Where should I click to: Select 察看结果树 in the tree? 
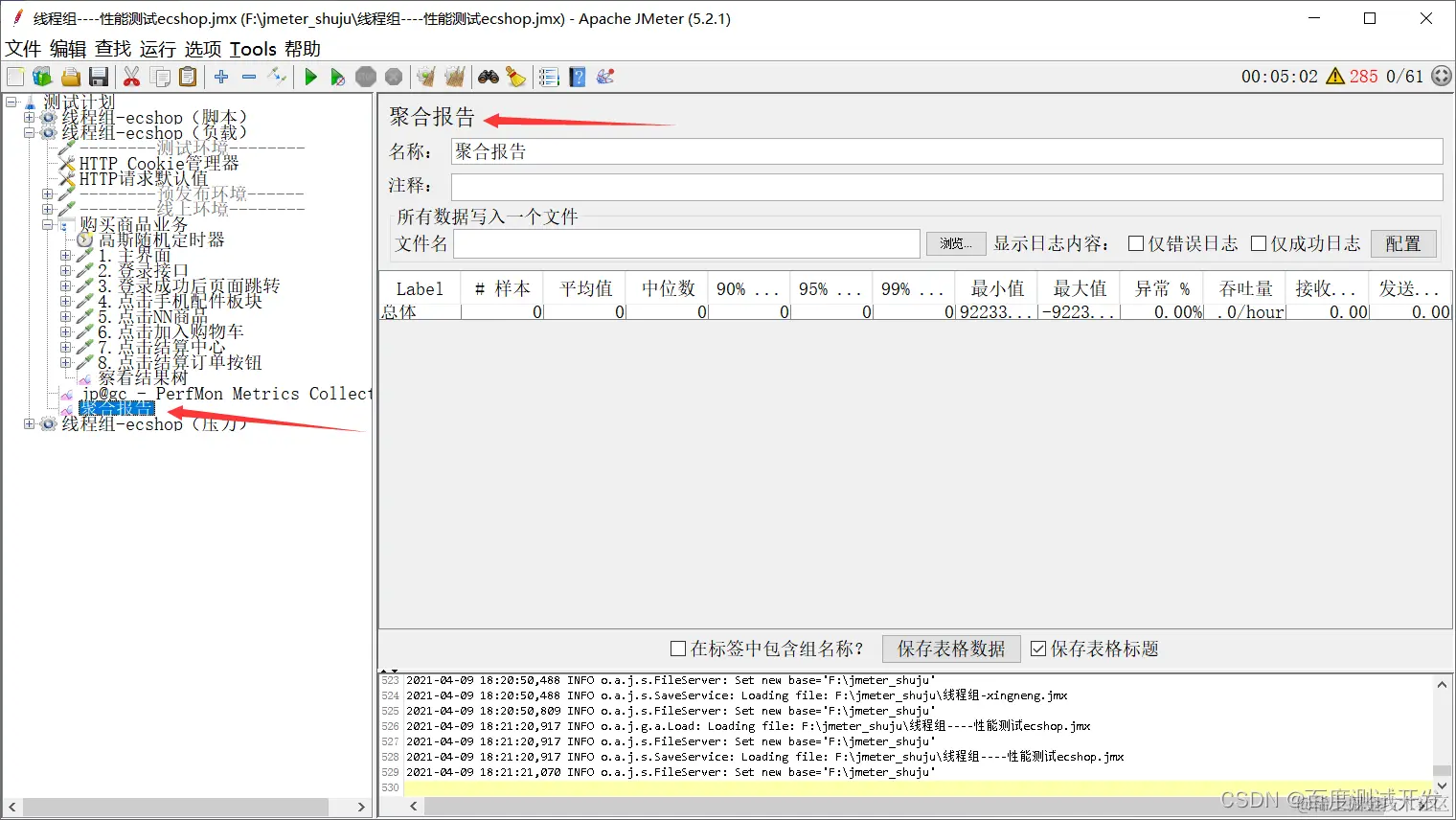(143, 377)
